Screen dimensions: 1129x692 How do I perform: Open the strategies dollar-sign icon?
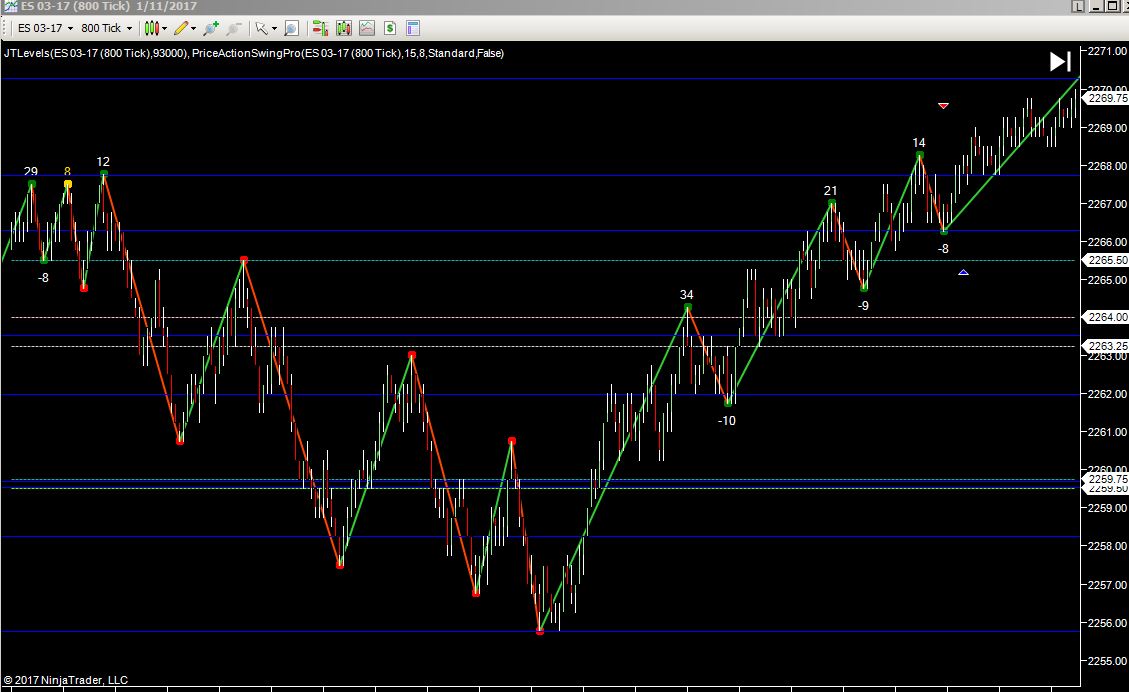tap(390, 28)
